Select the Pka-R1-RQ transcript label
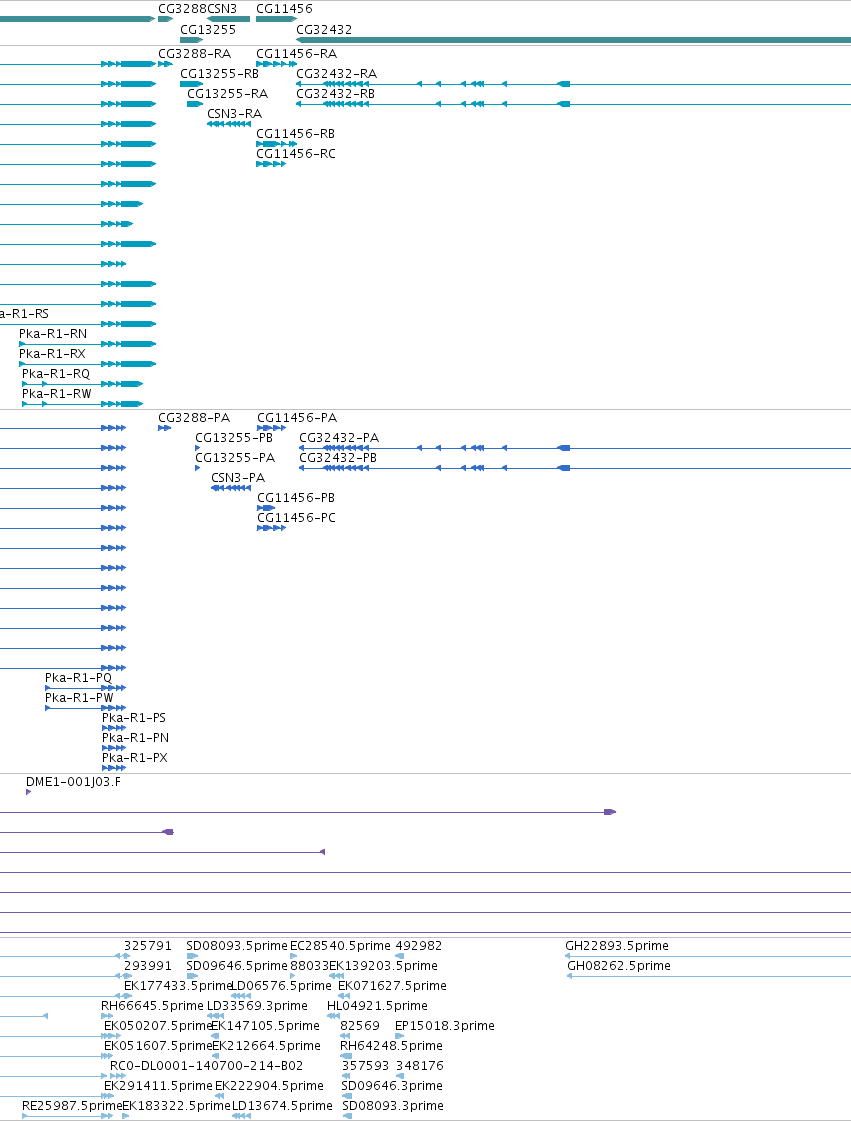This screenshot has width=851, height=1121. point(56,374)
